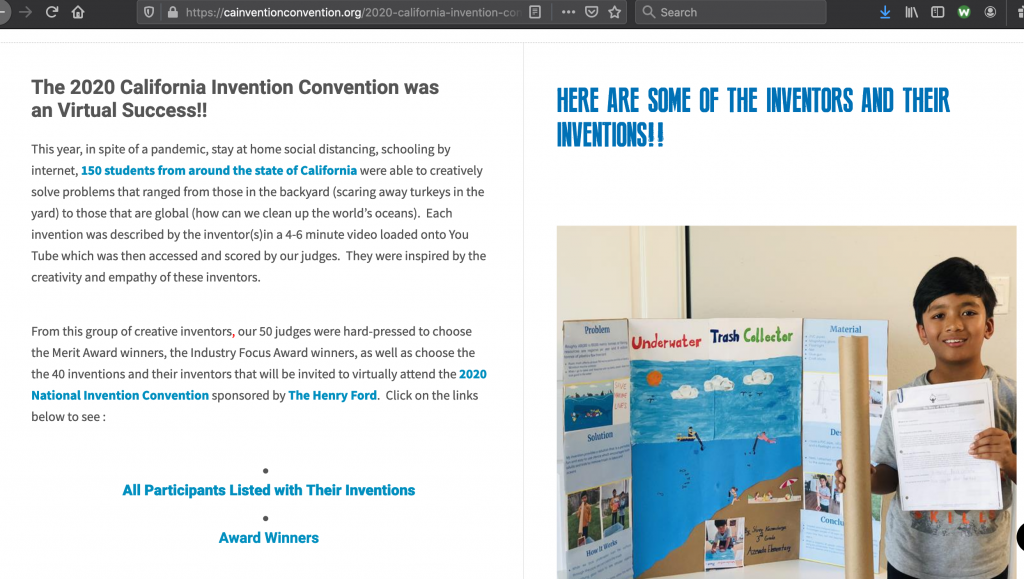Toggle the browser sidebar icon

(937, 12)
